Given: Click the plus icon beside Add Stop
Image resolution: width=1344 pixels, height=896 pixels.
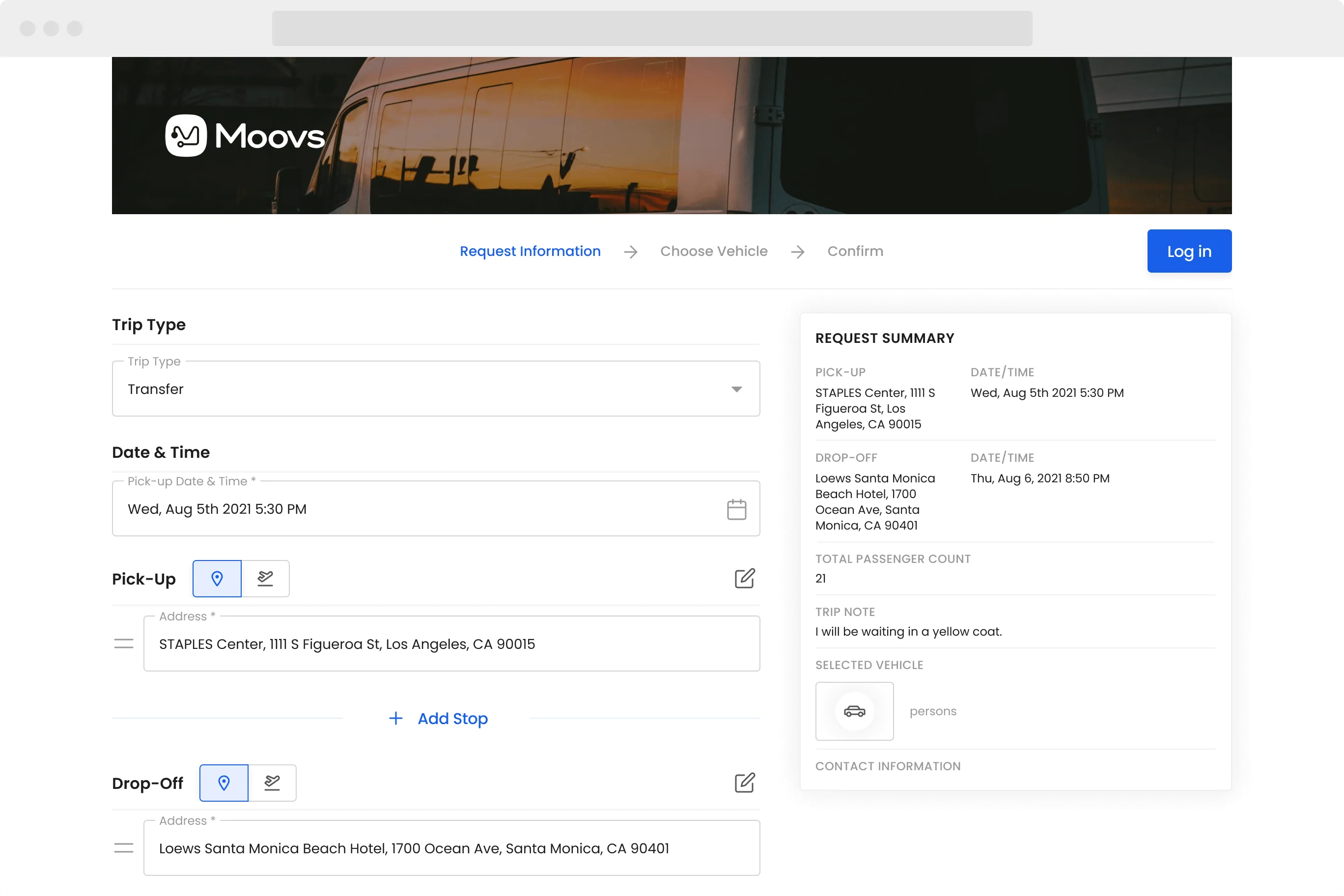Looking at the screenshot, I should point(395,718).
